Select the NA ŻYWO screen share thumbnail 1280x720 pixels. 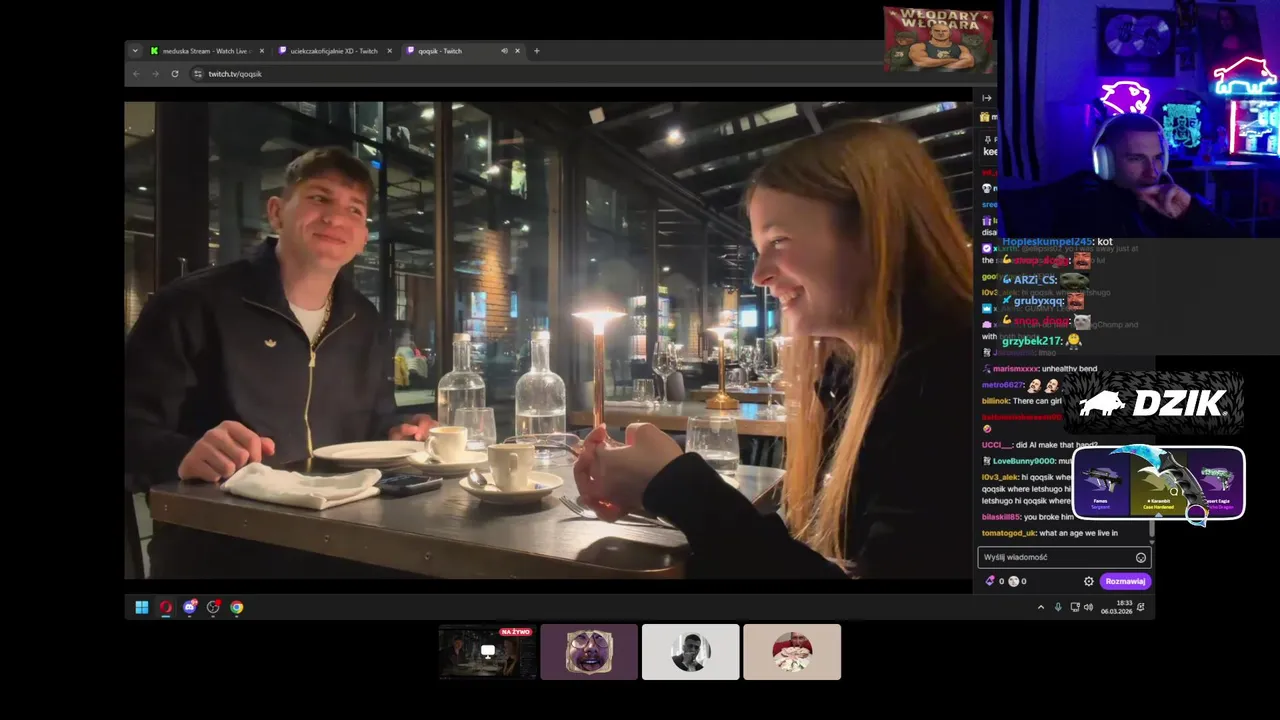pyautogui.click(x=487, y=652)
